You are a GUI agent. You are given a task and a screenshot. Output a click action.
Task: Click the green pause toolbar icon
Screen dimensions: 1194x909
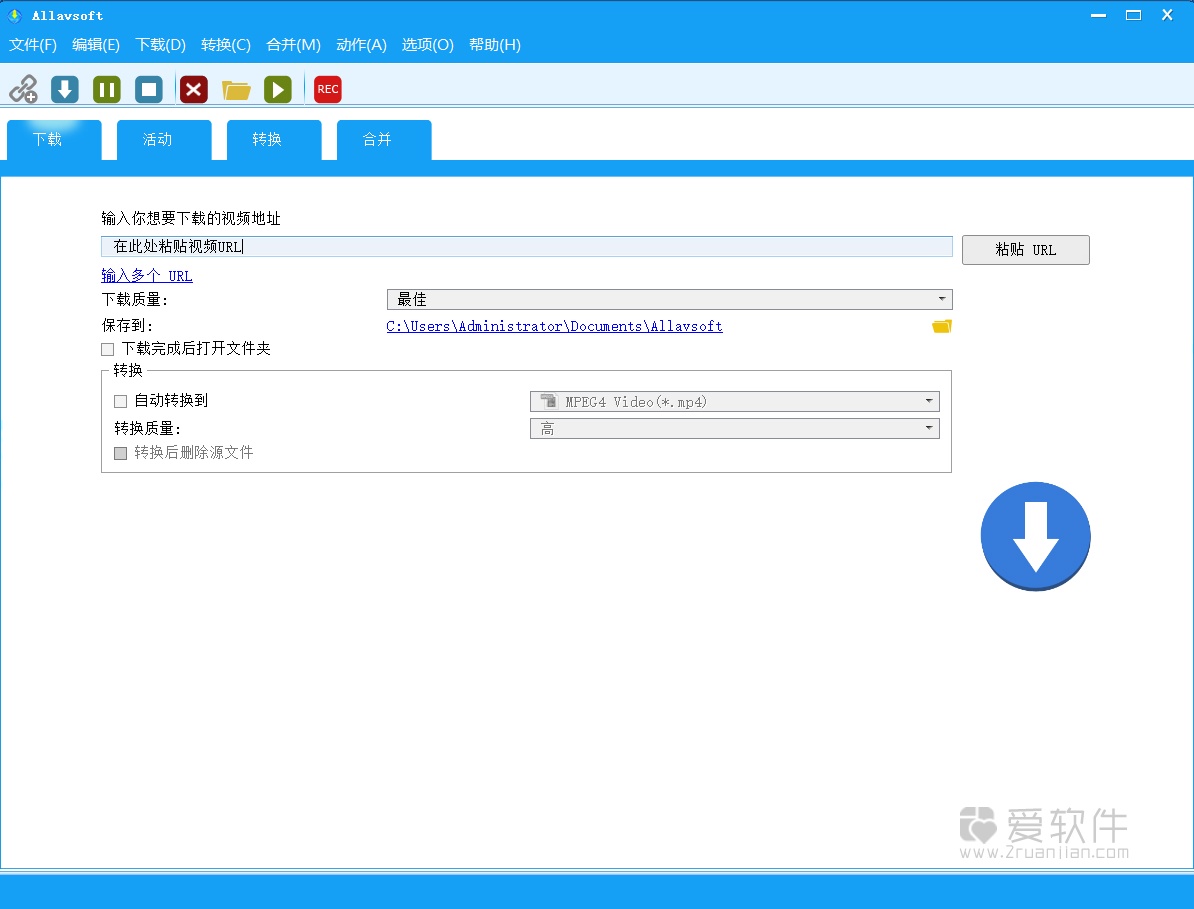107,89
